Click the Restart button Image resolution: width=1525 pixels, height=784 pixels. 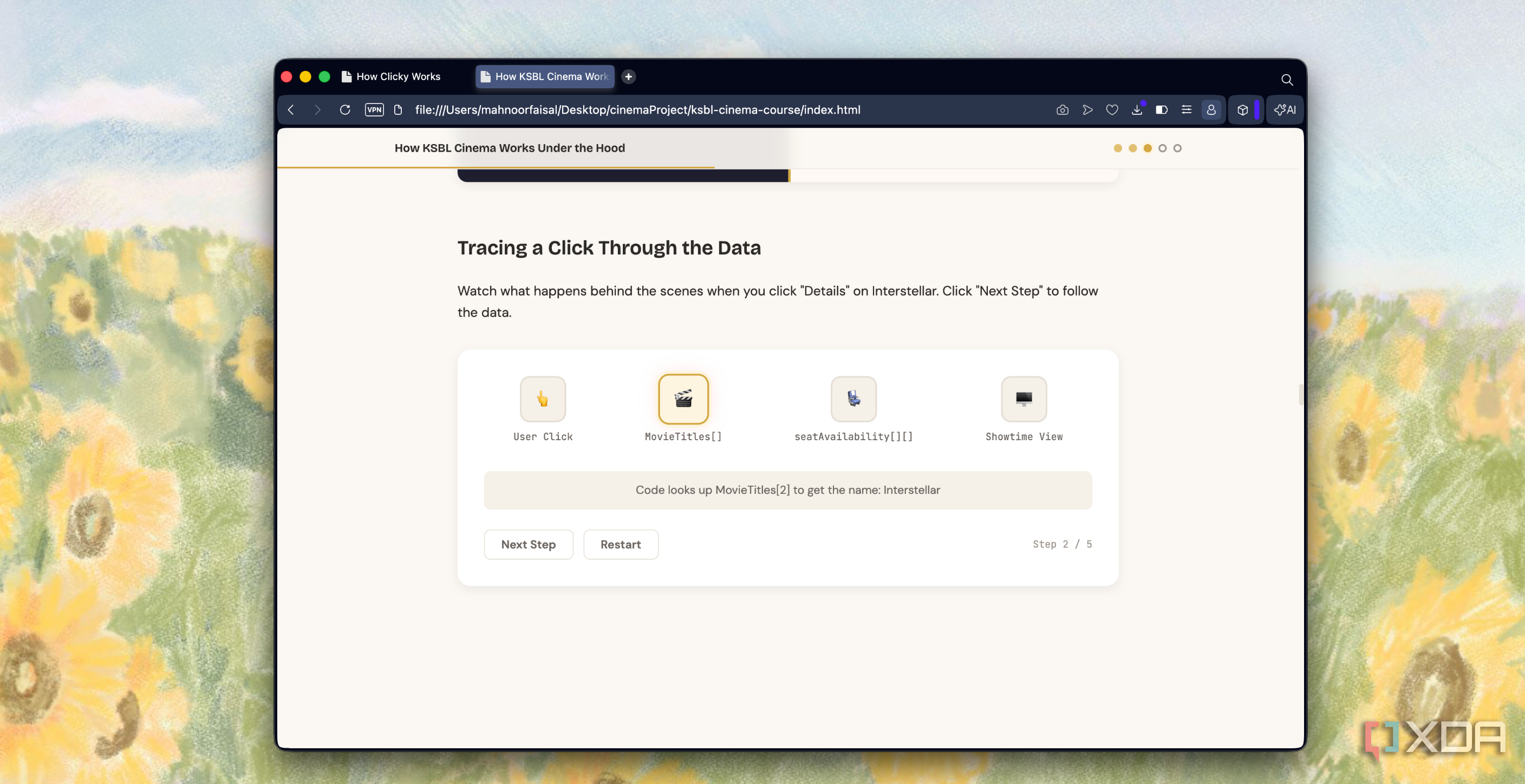621,544
